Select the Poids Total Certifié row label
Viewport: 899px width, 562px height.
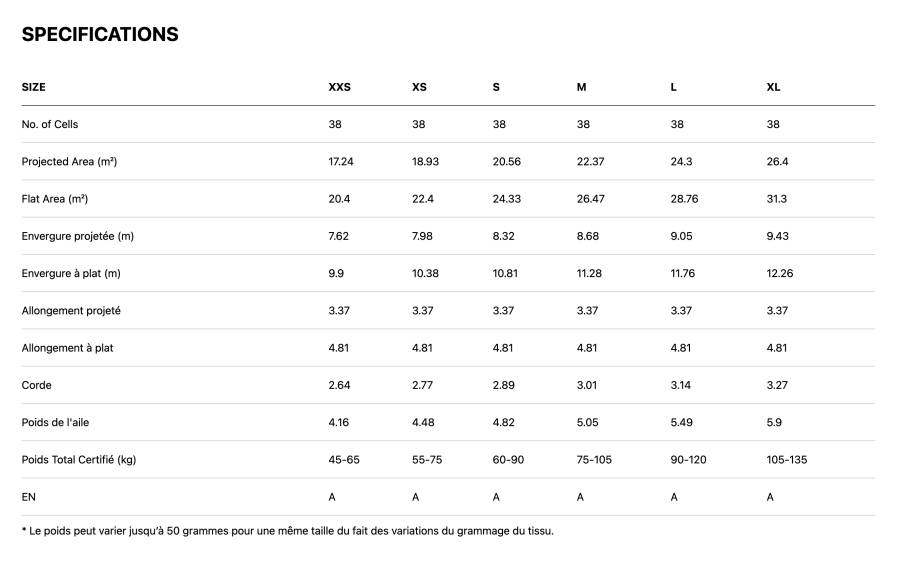pyautogui.click(x=79, y=460)
